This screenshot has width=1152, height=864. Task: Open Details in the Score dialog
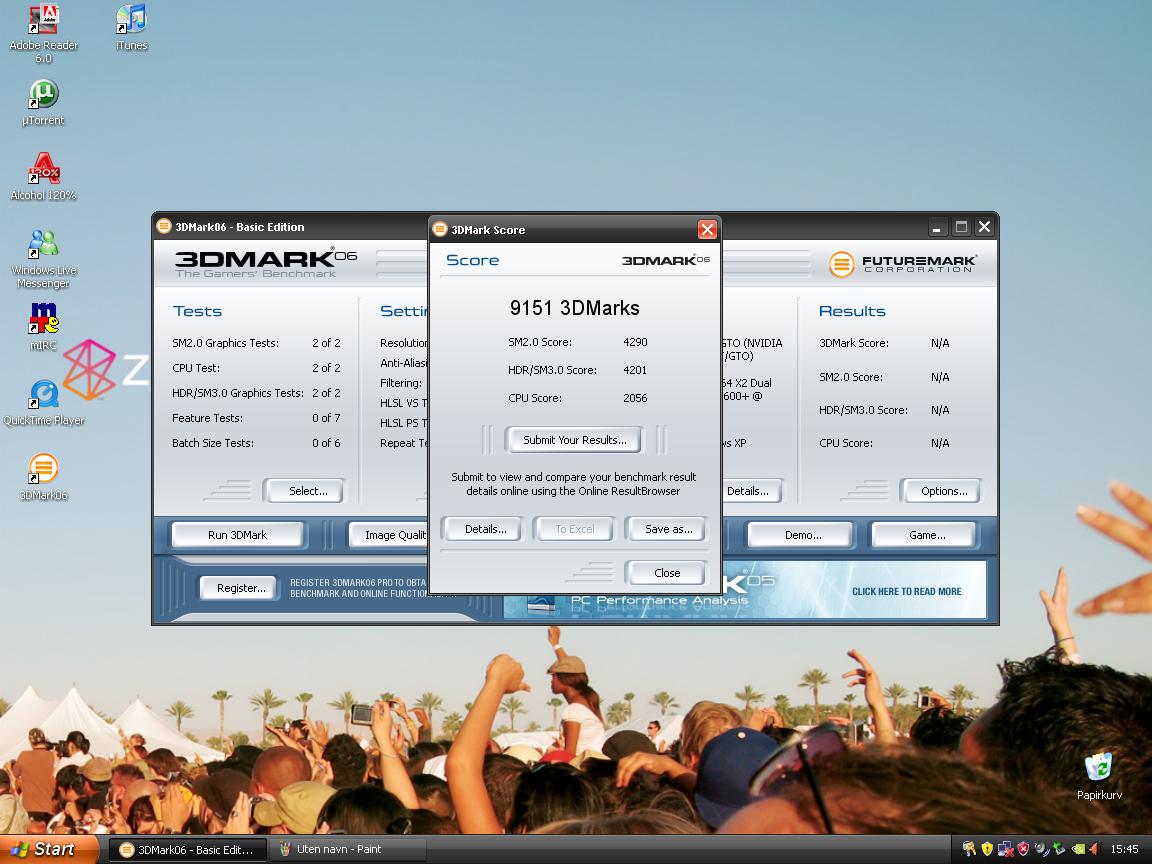(485, 529)
